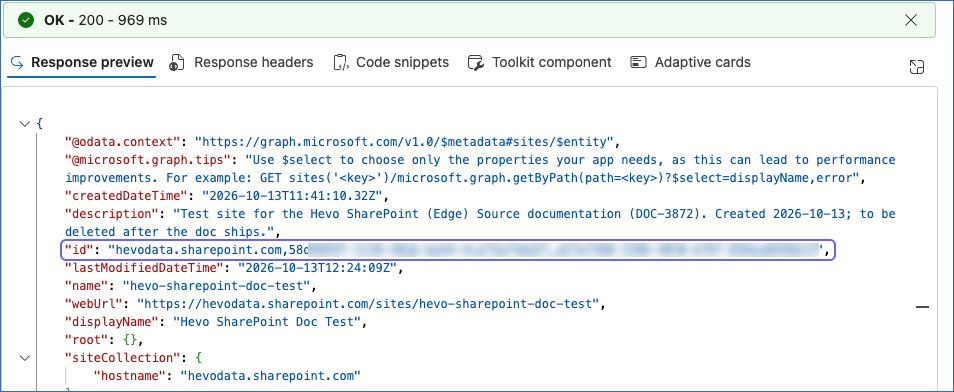The width and height of the screenshot is (954, 392).
Task: Collapse the siteCollection node chevron
Action: 25,358
